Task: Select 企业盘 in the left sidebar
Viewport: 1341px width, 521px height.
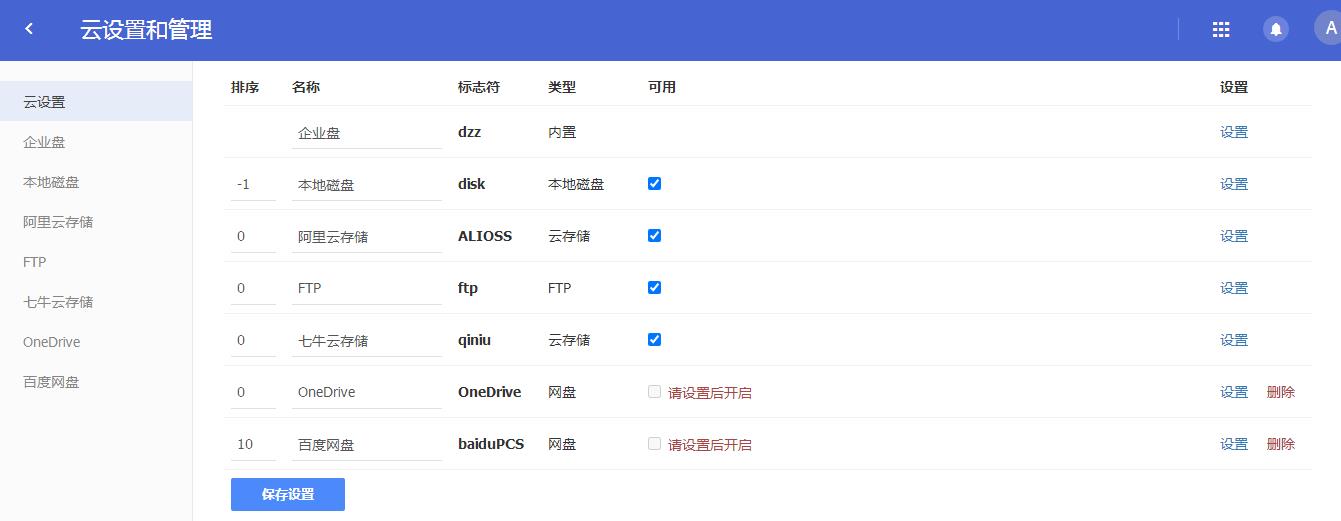Action: coord(44,142)
